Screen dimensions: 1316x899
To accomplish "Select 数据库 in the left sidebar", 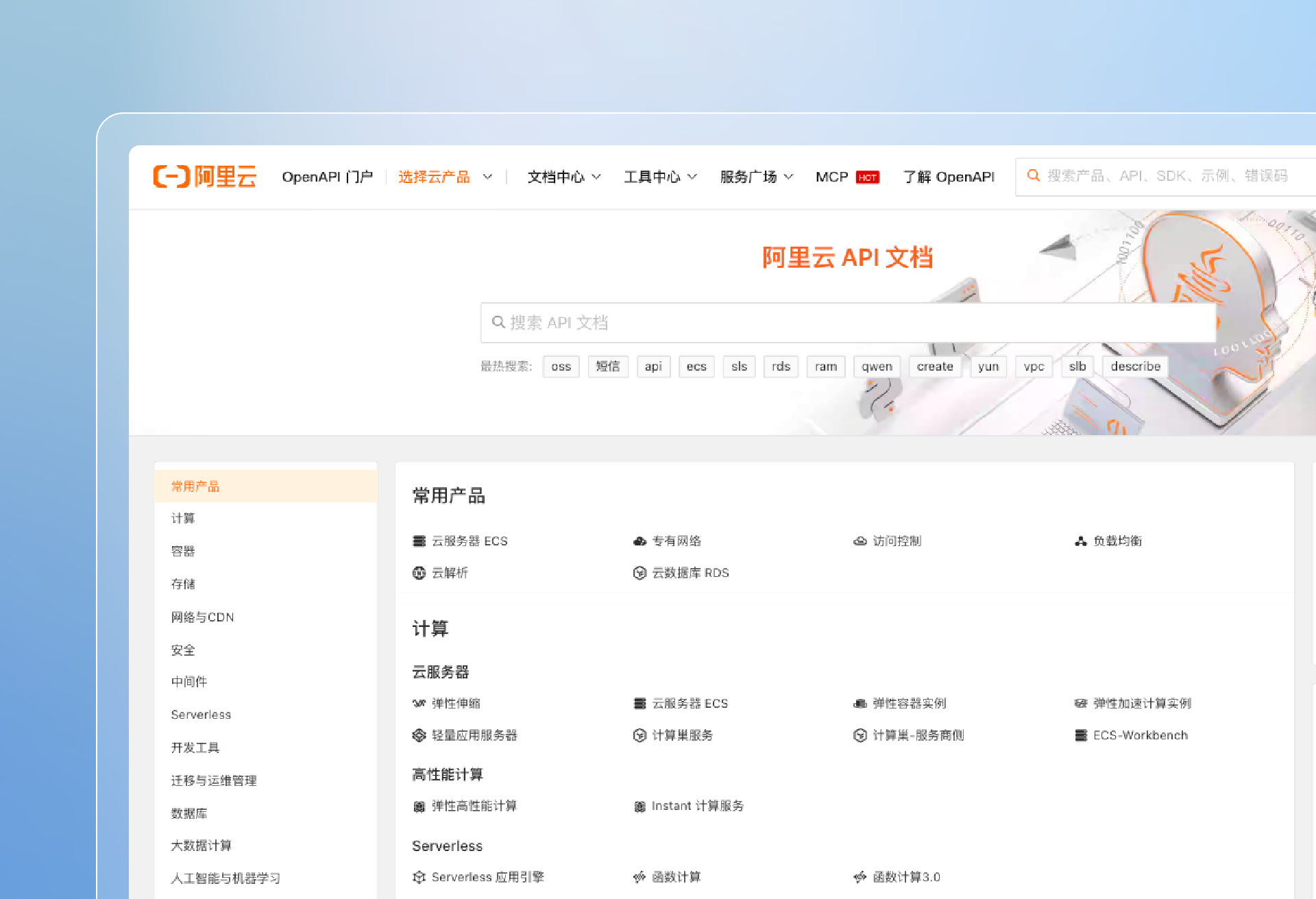I will [x=266, y=813].
